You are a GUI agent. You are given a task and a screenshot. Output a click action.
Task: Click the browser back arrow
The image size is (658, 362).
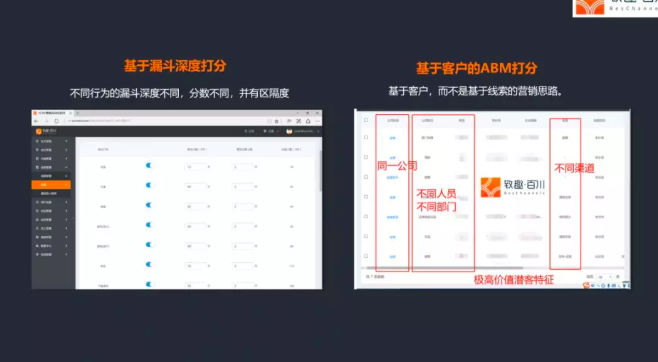pos(37,121)
